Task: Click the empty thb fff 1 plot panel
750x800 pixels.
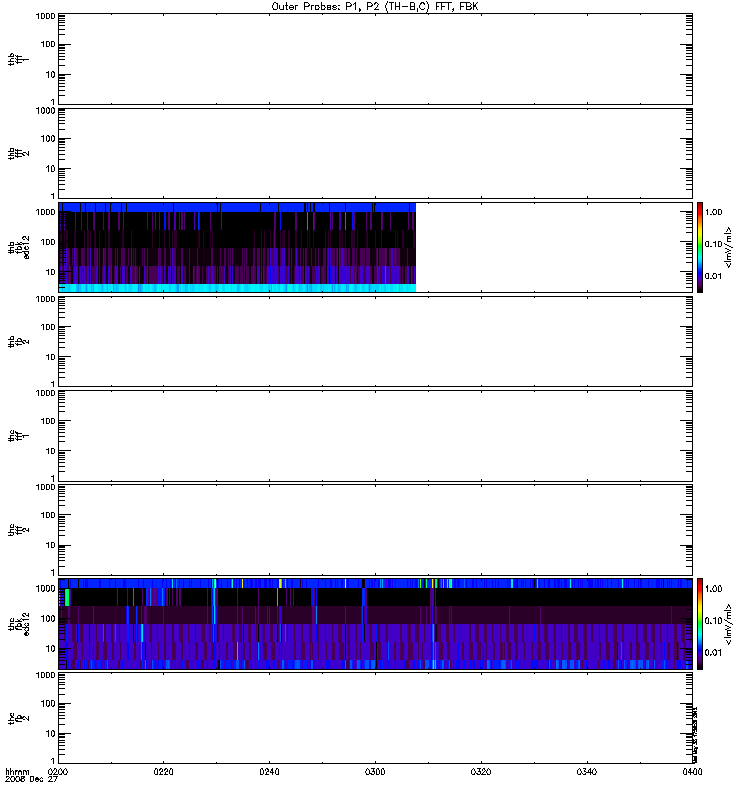Action: click(x=375, y=59)
